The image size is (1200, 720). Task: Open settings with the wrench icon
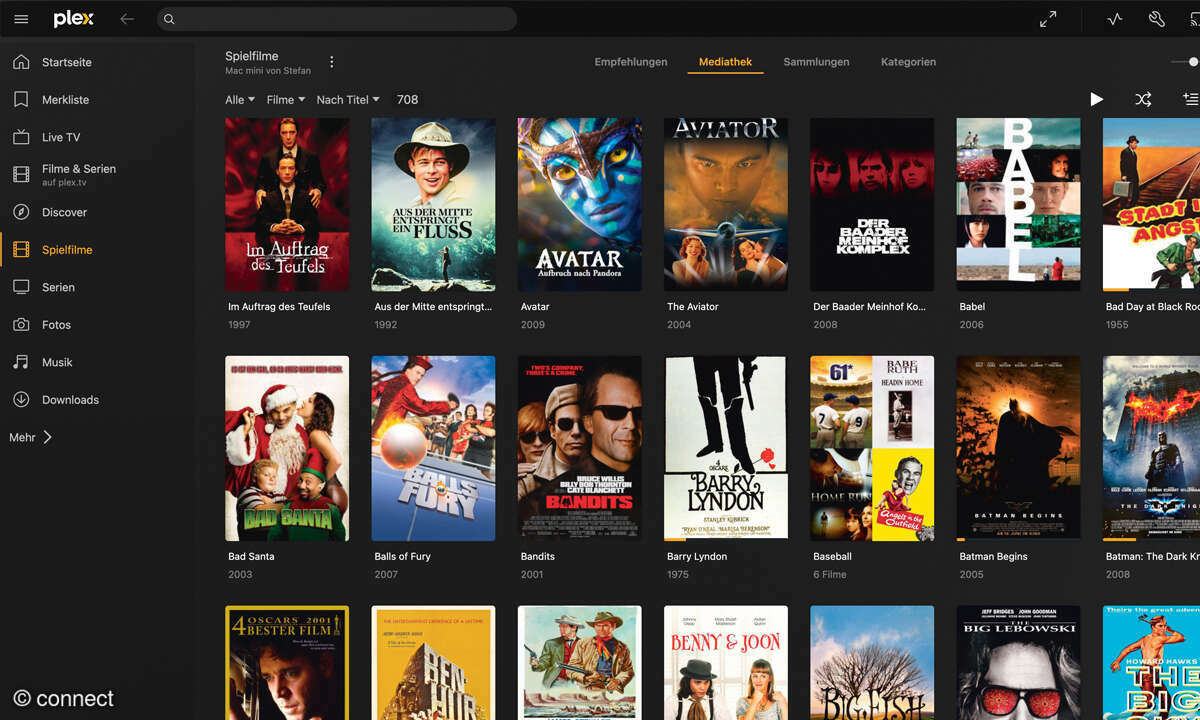pyautogui.click(x=1157, y=19)
